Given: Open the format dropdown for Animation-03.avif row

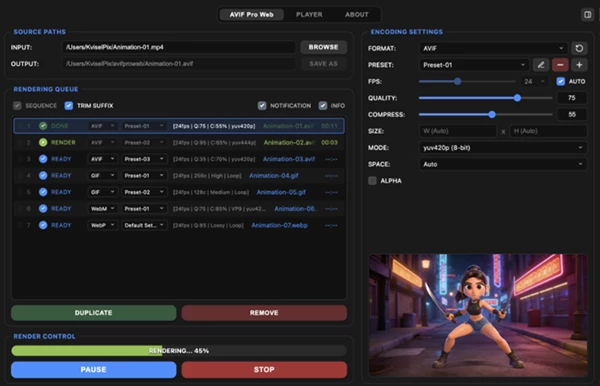Looking at the screenshot, I should [x=103, y=159].
